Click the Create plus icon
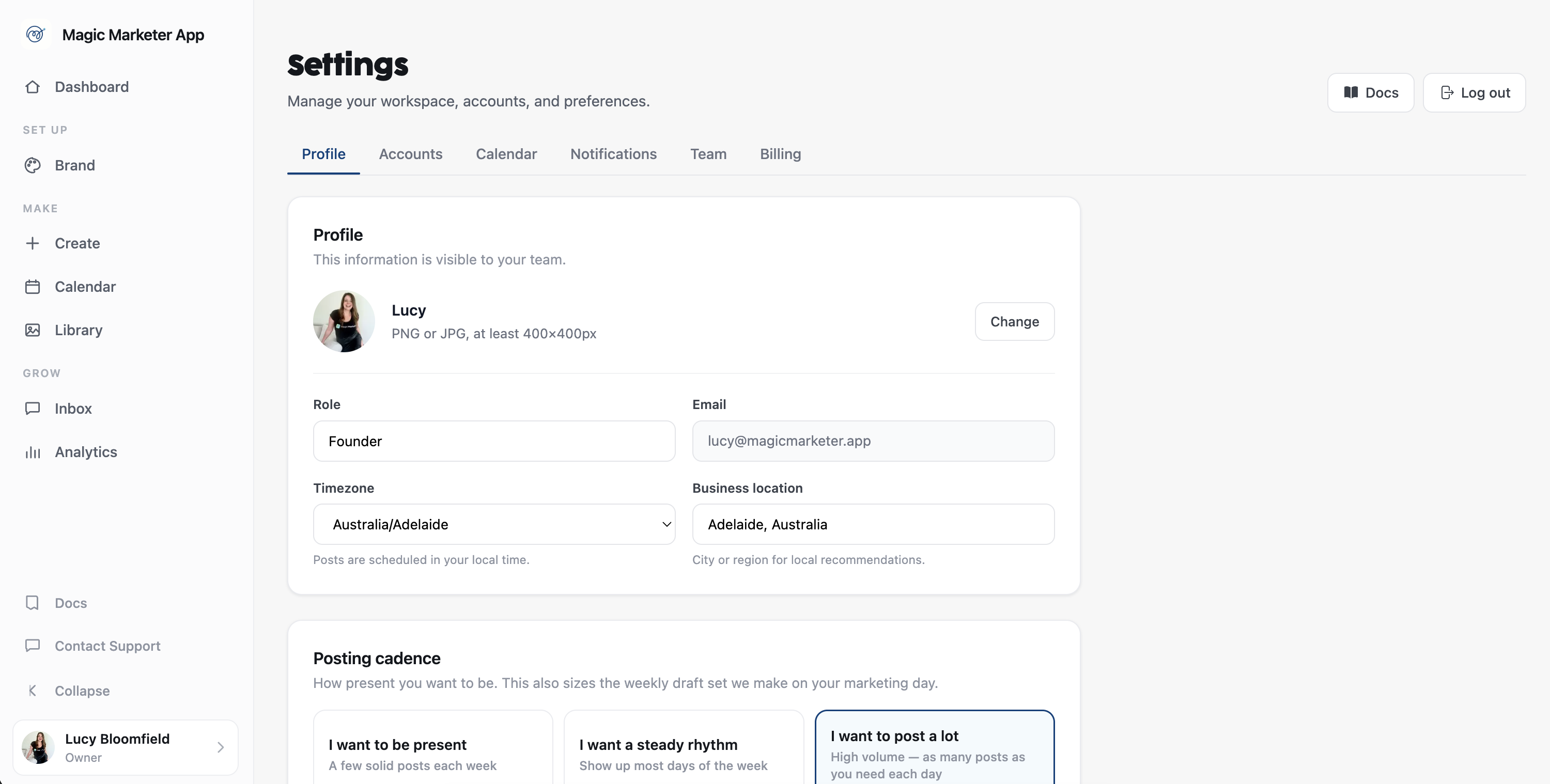This screenshot has height=784, width=1550. [33, 243]
